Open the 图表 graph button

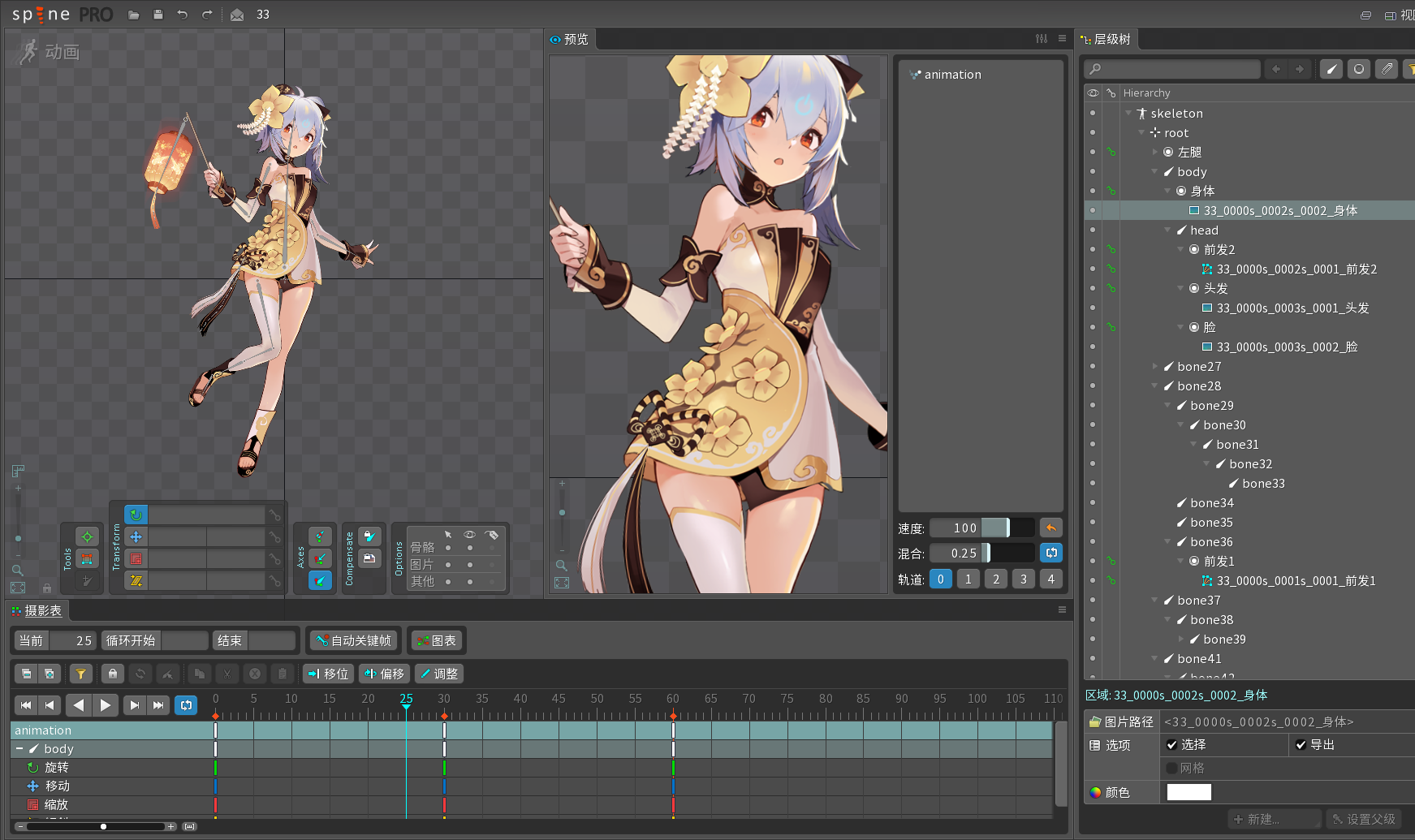click(x=436, y=640)
